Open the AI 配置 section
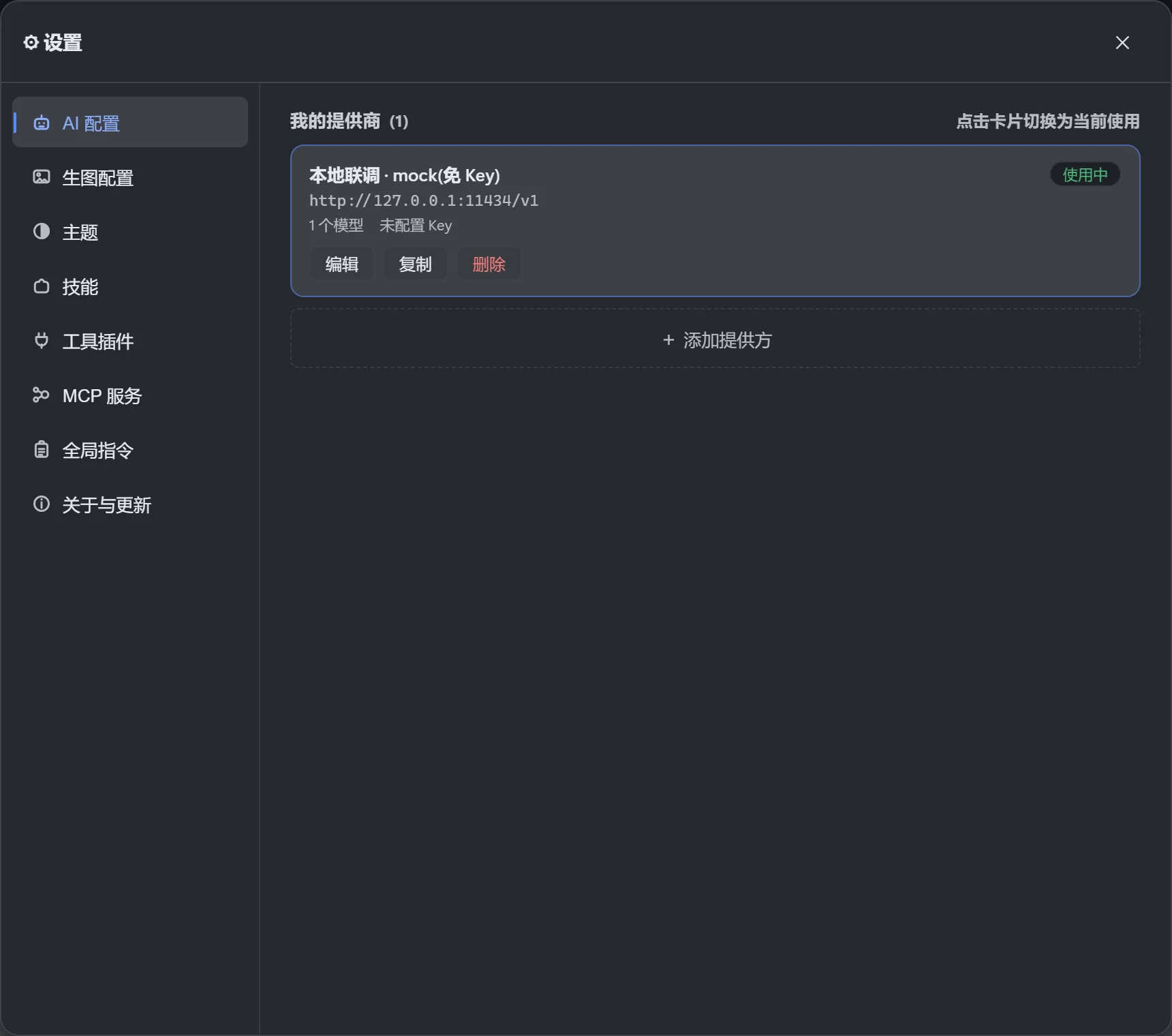 (130, 122)
